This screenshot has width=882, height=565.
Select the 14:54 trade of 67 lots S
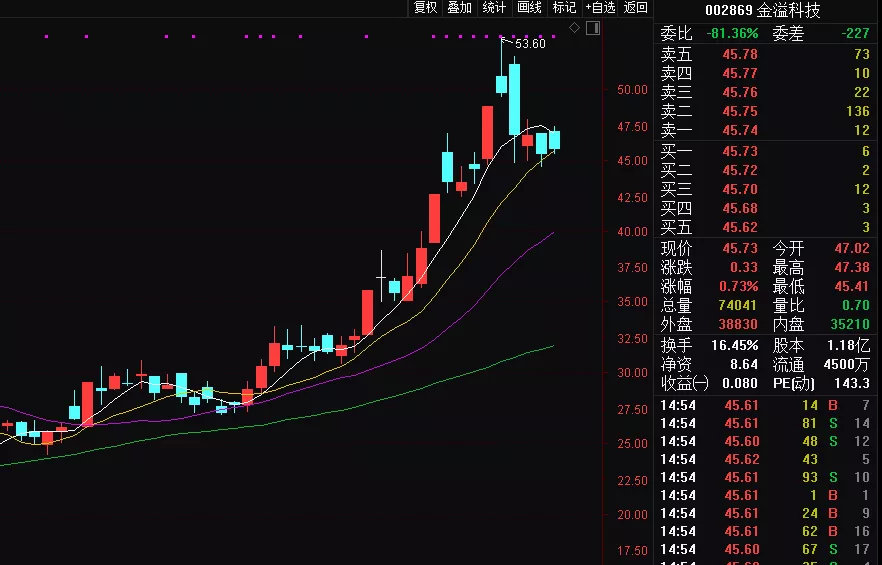tap(765, 549)
